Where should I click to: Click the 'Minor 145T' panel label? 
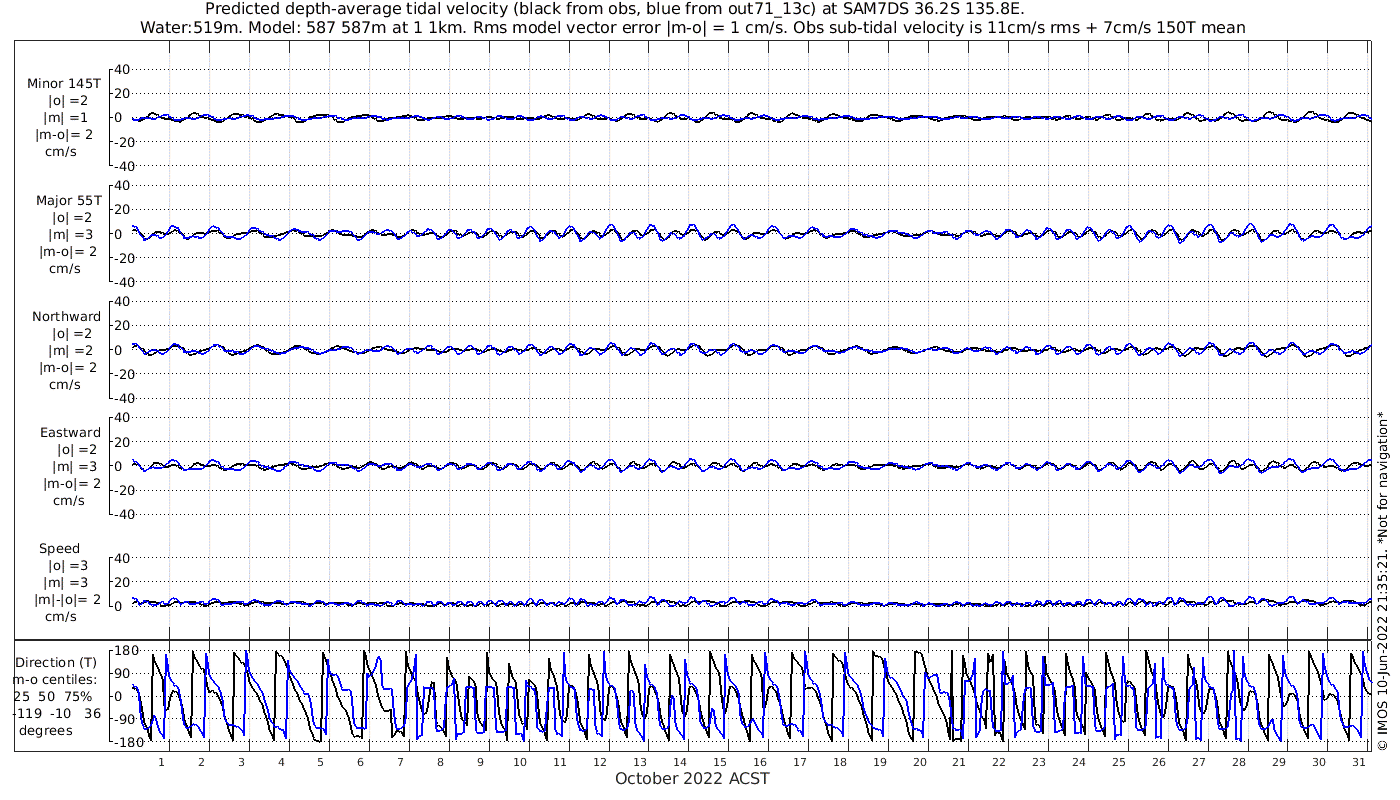pyautogui.click(x=64, y=84)
